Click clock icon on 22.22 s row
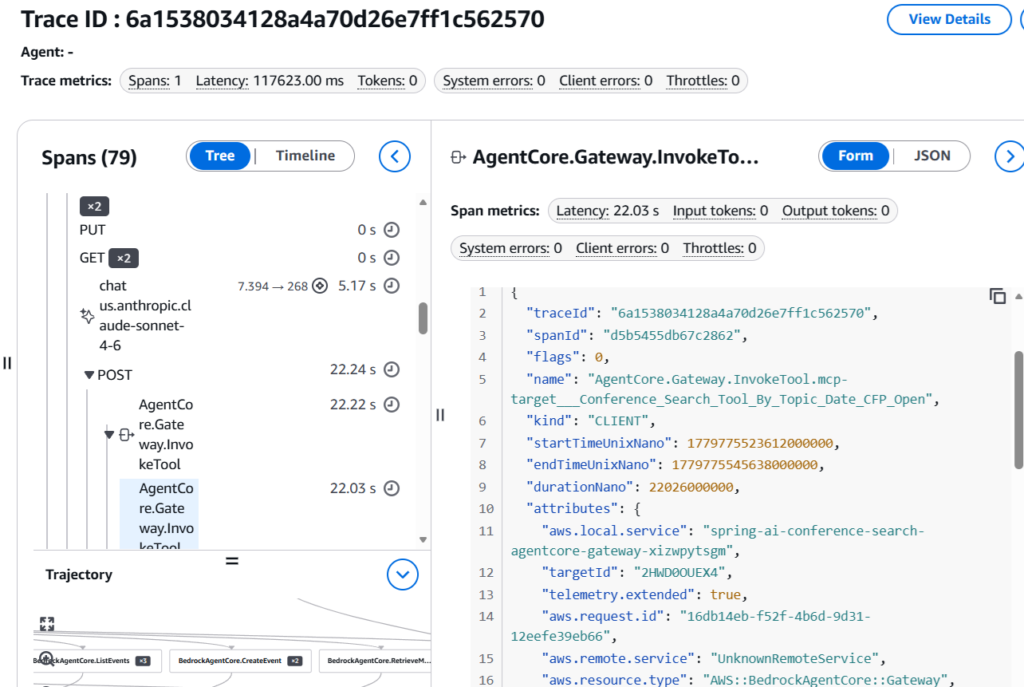 [391, 405]
